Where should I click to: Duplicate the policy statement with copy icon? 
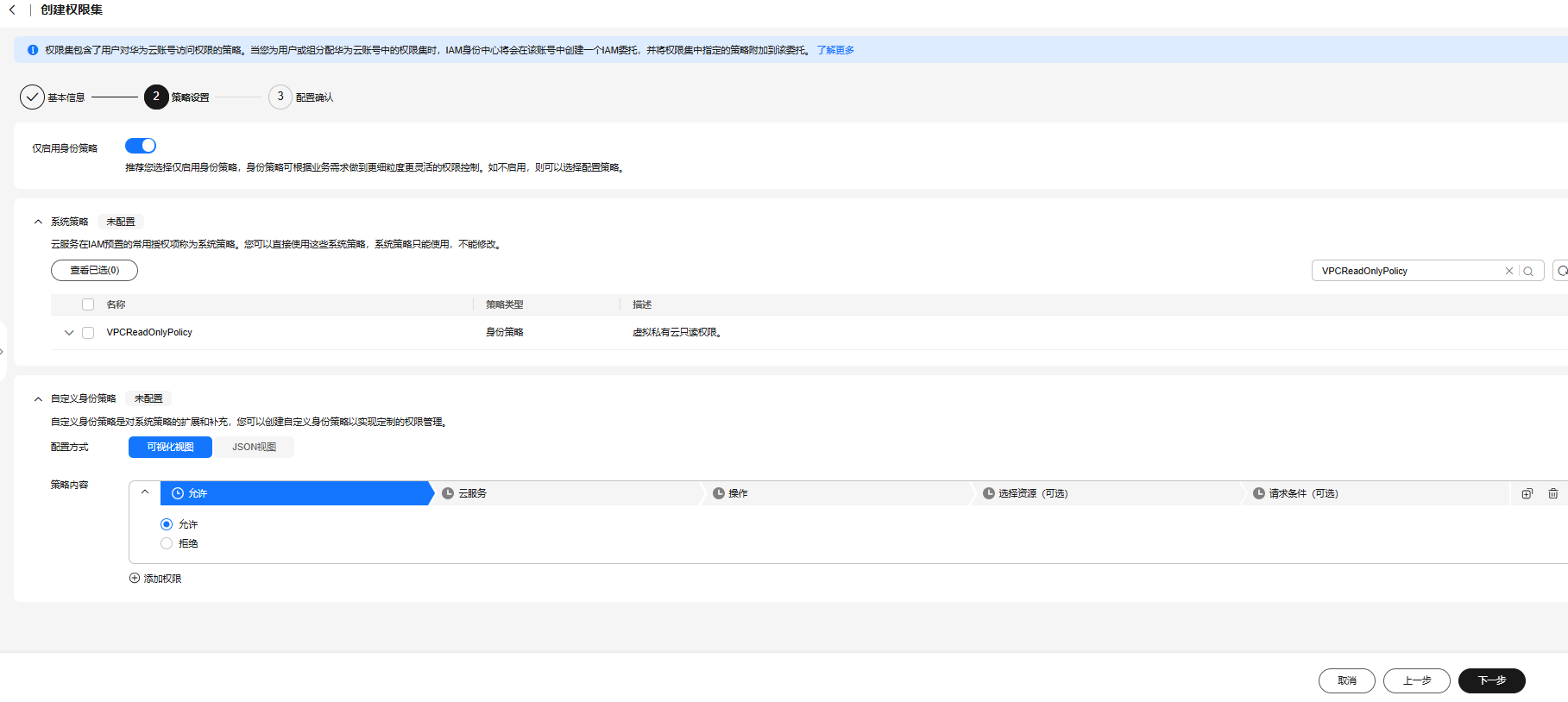click(1527, 493)
